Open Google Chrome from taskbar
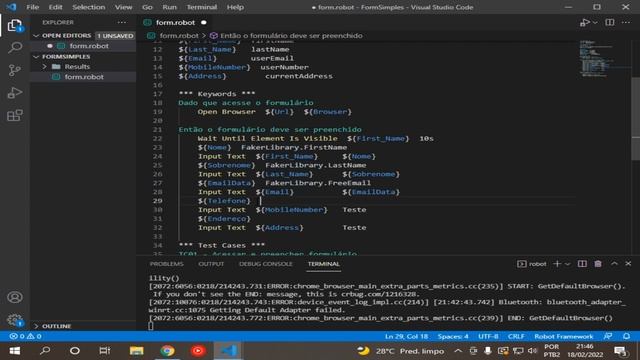 tap(167, 351)
